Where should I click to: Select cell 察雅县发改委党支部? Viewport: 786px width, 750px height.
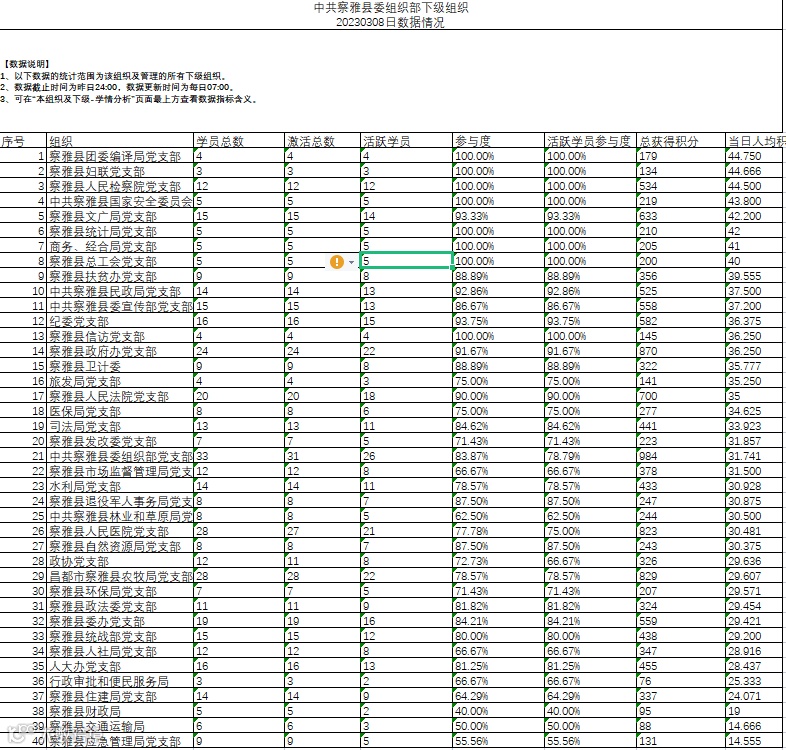pos(120,441)
